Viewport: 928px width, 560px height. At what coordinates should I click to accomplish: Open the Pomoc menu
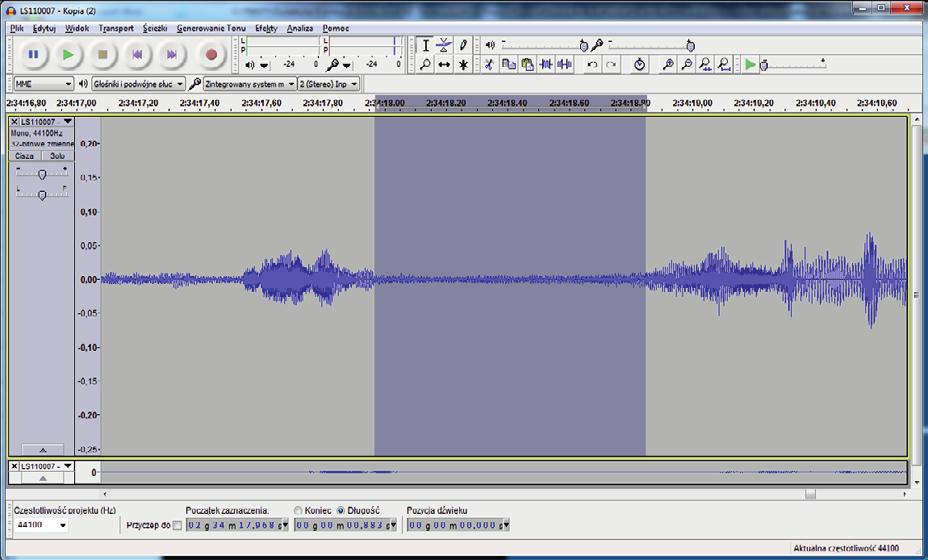(x=336, y=28)
